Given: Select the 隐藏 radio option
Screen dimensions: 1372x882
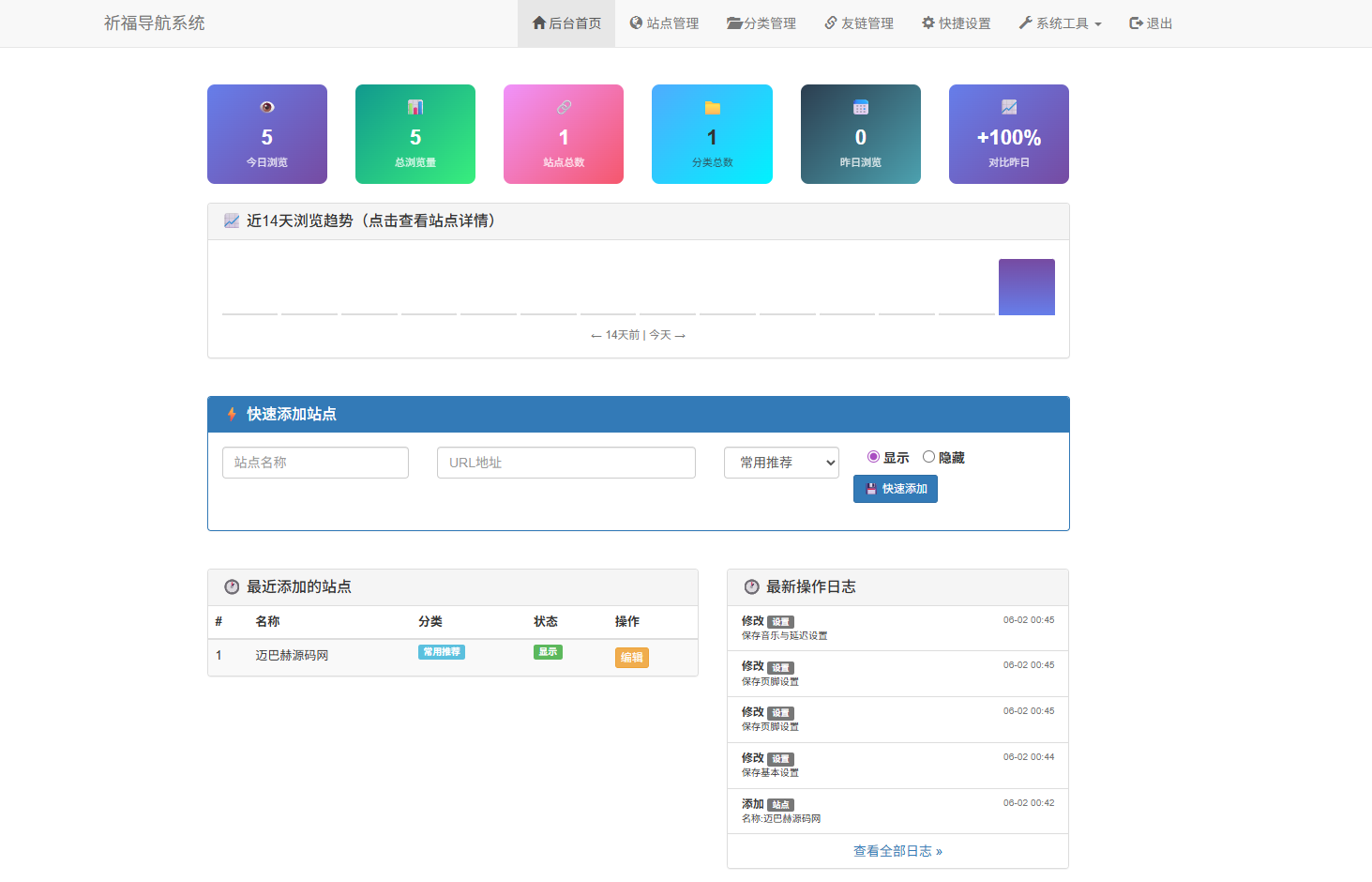Looking at the screenshot, I should click(928, 457).
